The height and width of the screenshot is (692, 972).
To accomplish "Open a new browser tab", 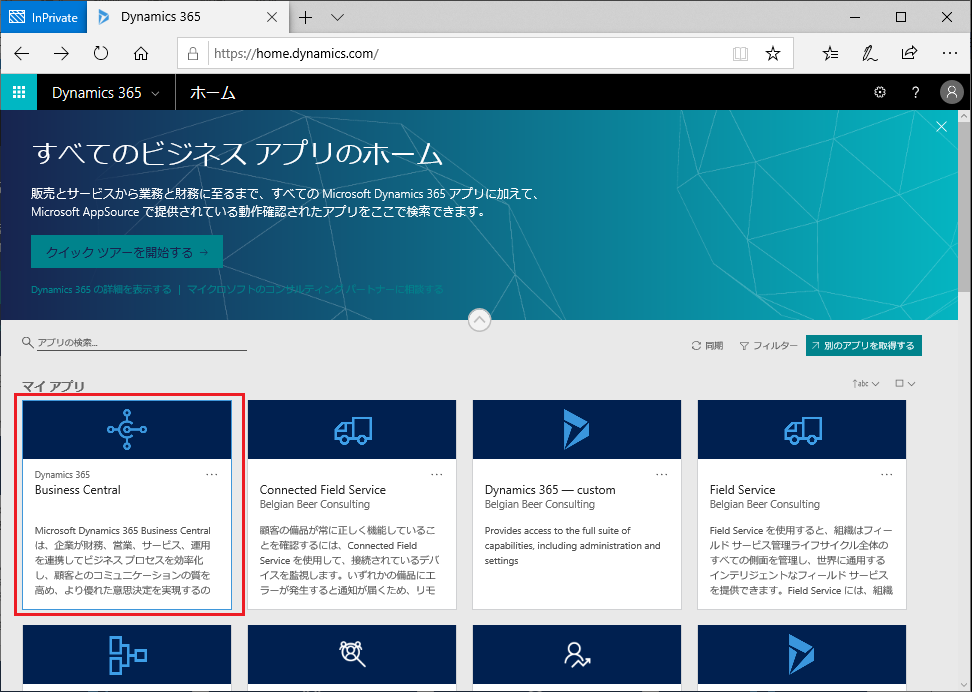I will pos(306,17).
